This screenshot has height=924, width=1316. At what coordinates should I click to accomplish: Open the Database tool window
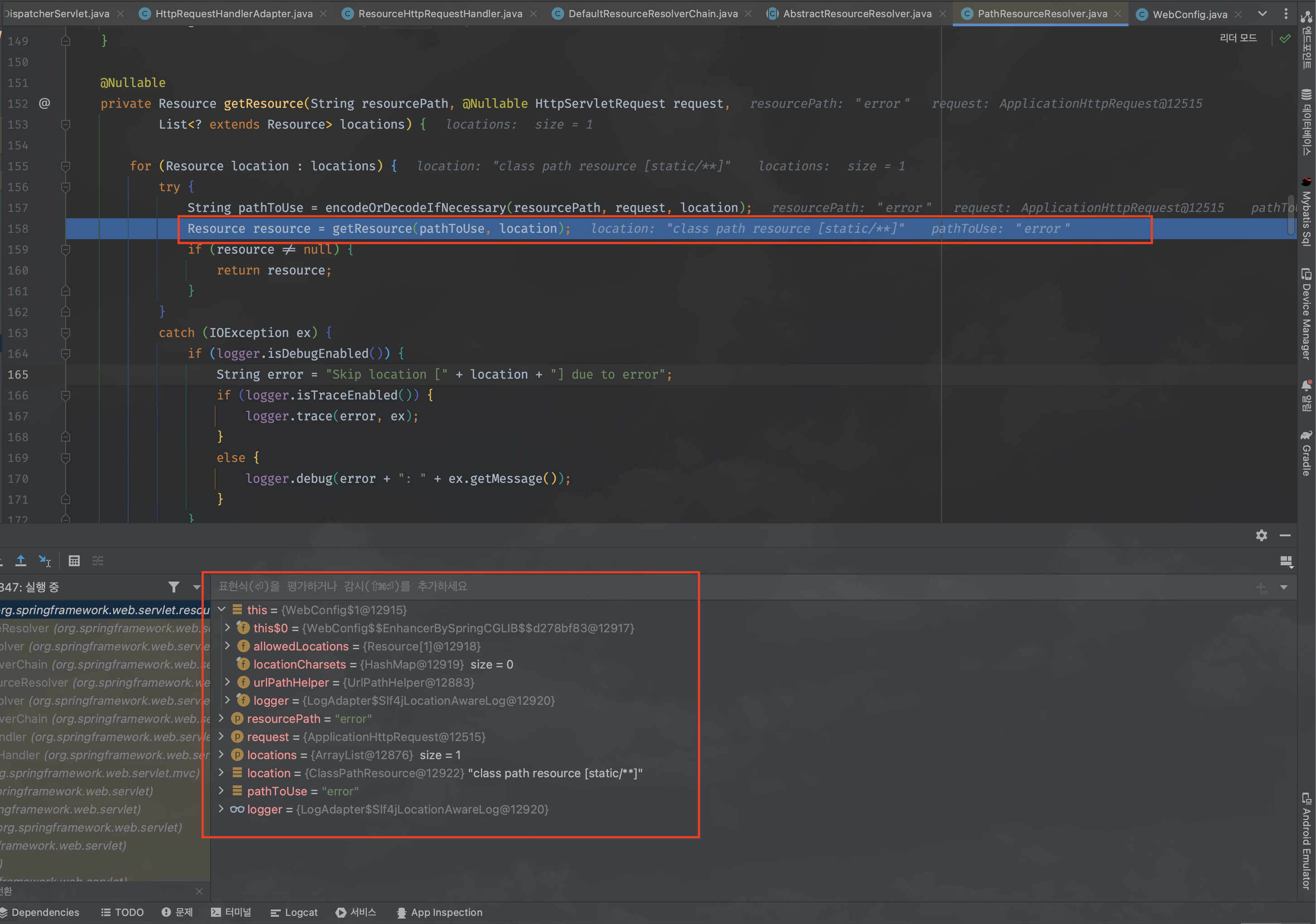click(x=1306, y=121)
